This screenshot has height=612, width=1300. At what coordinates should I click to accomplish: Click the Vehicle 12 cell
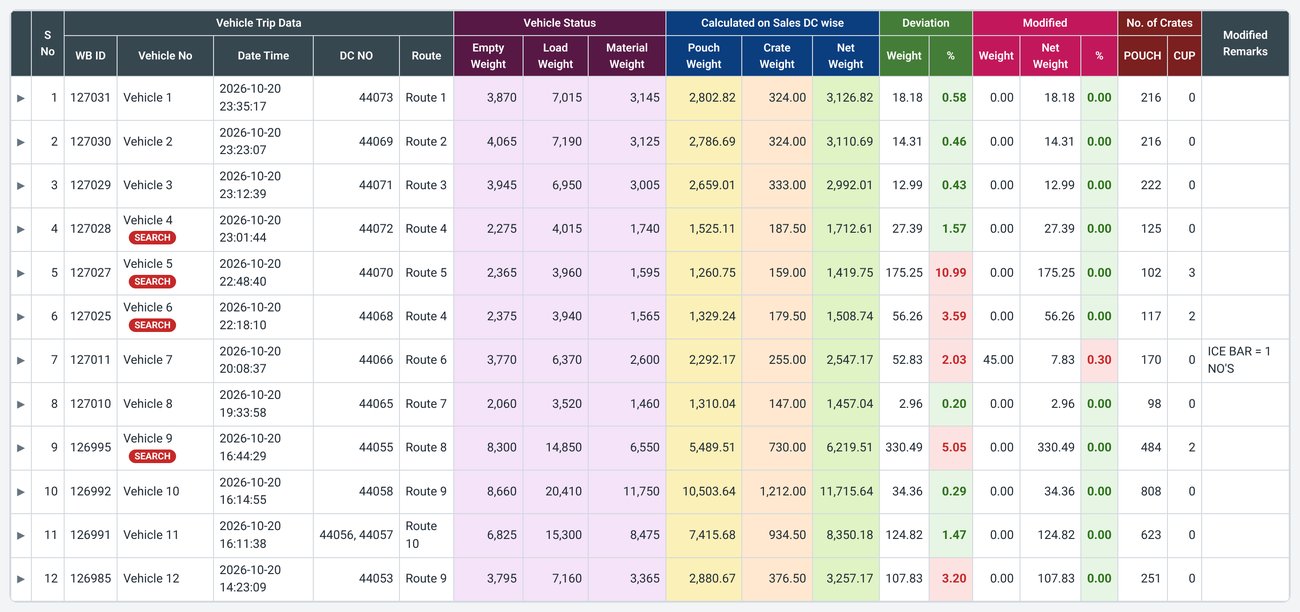[165, 579]
